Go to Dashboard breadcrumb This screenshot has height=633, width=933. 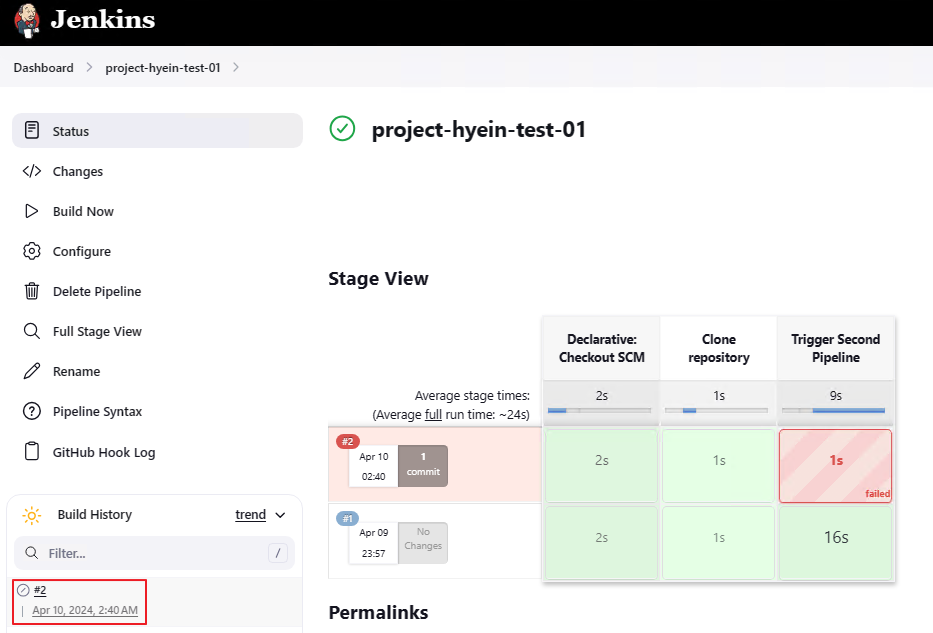pyautogui.click(x=43, y=68)
